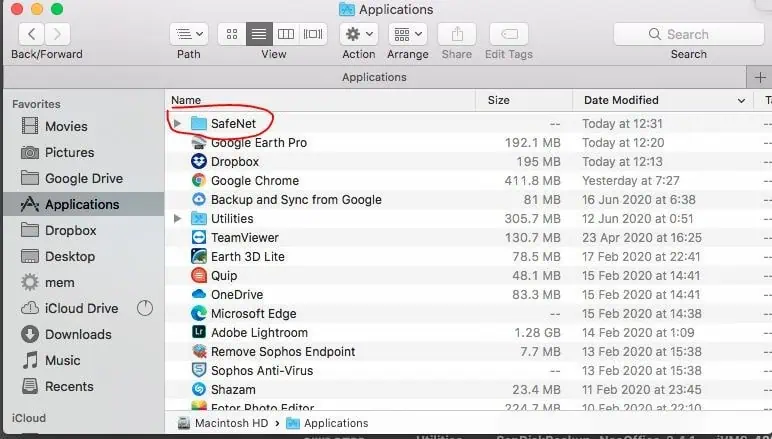The width and height of the screenshot is (772, 439).
Task: Select the Google Chrome icon
Action: click(x=198, y=181)
